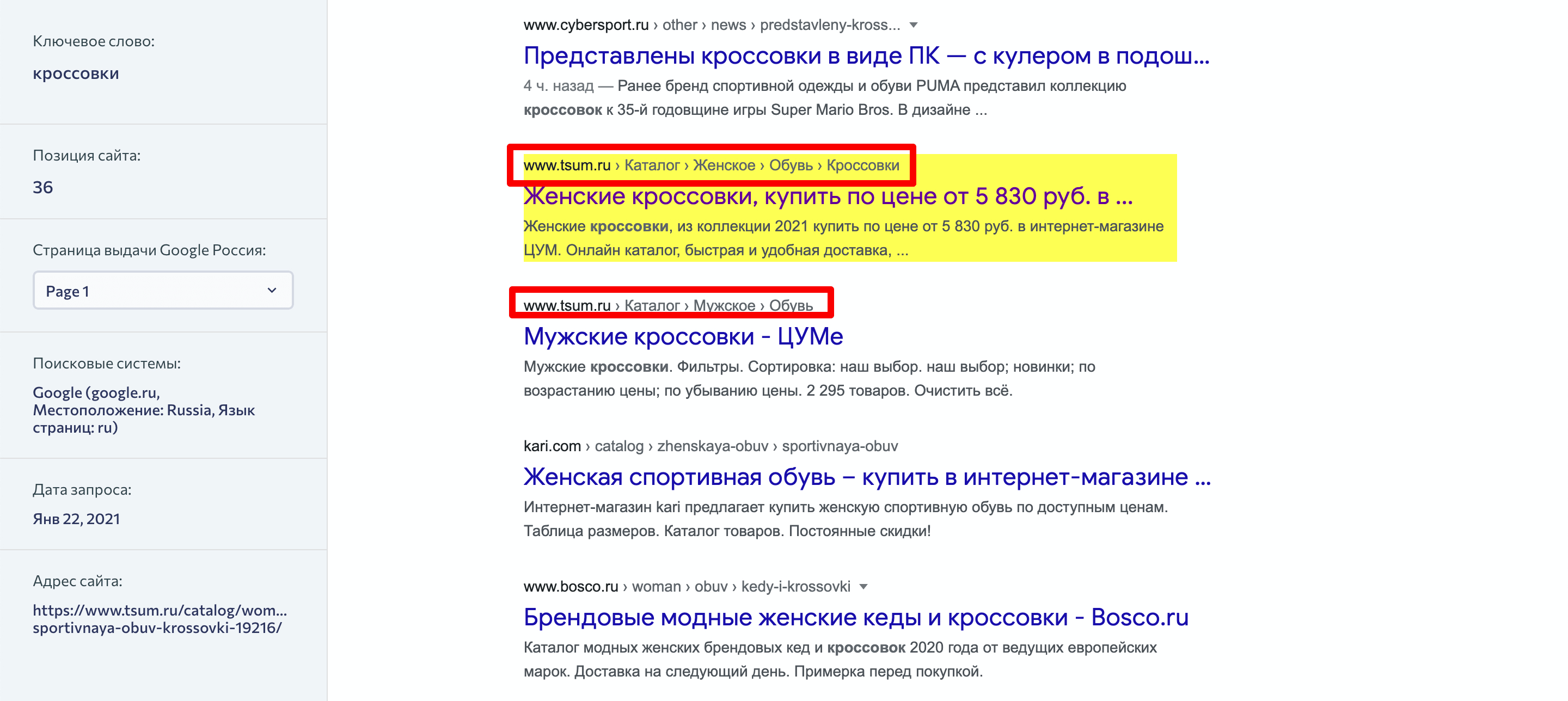Click the 'Поисковые системы:' label
This screenshot has height=701, width=1568.
(x=107, y=363)
